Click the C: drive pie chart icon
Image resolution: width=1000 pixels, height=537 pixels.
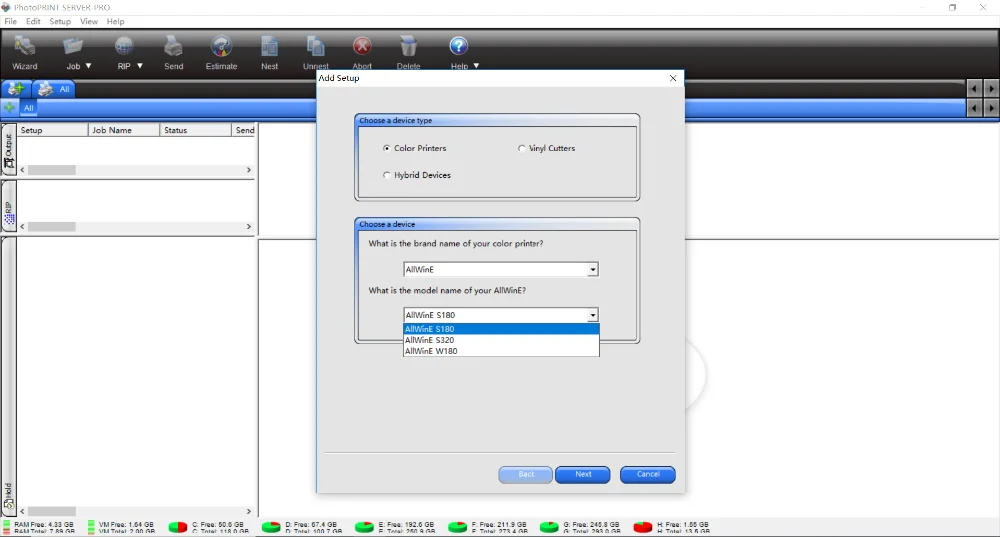(178, 527)
